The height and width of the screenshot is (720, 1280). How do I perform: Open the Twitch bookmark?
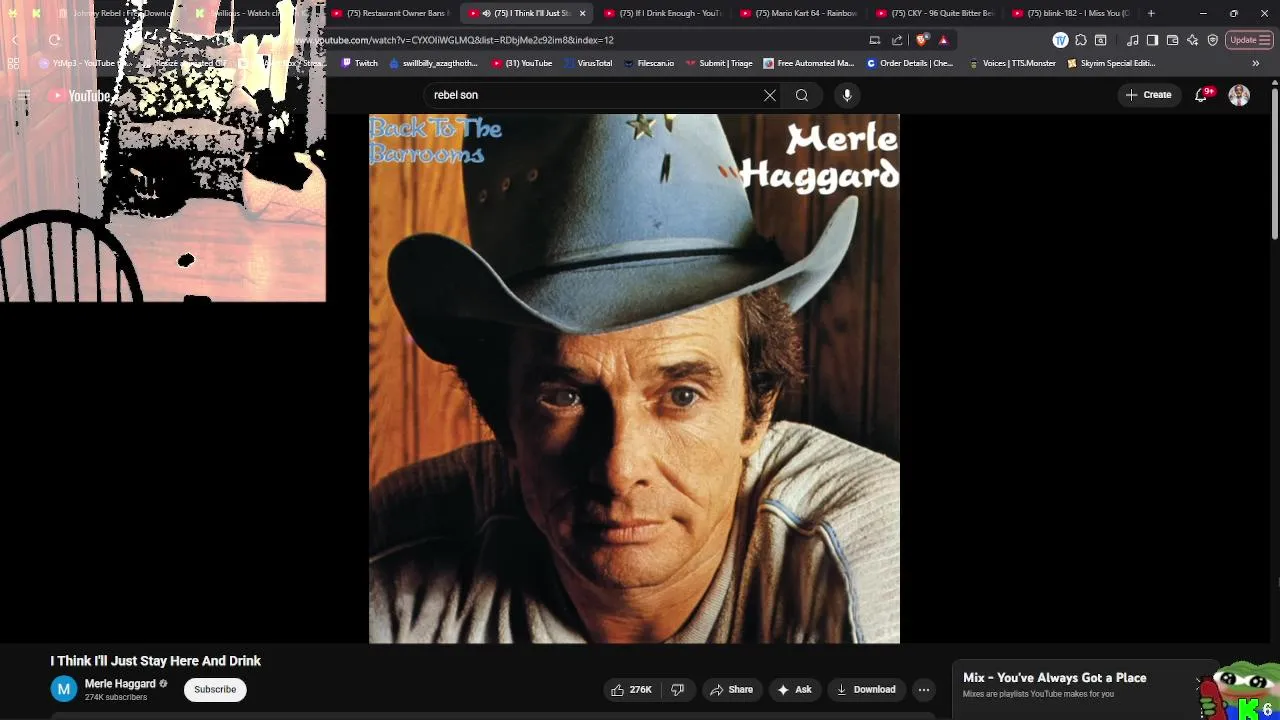[359, 63]
